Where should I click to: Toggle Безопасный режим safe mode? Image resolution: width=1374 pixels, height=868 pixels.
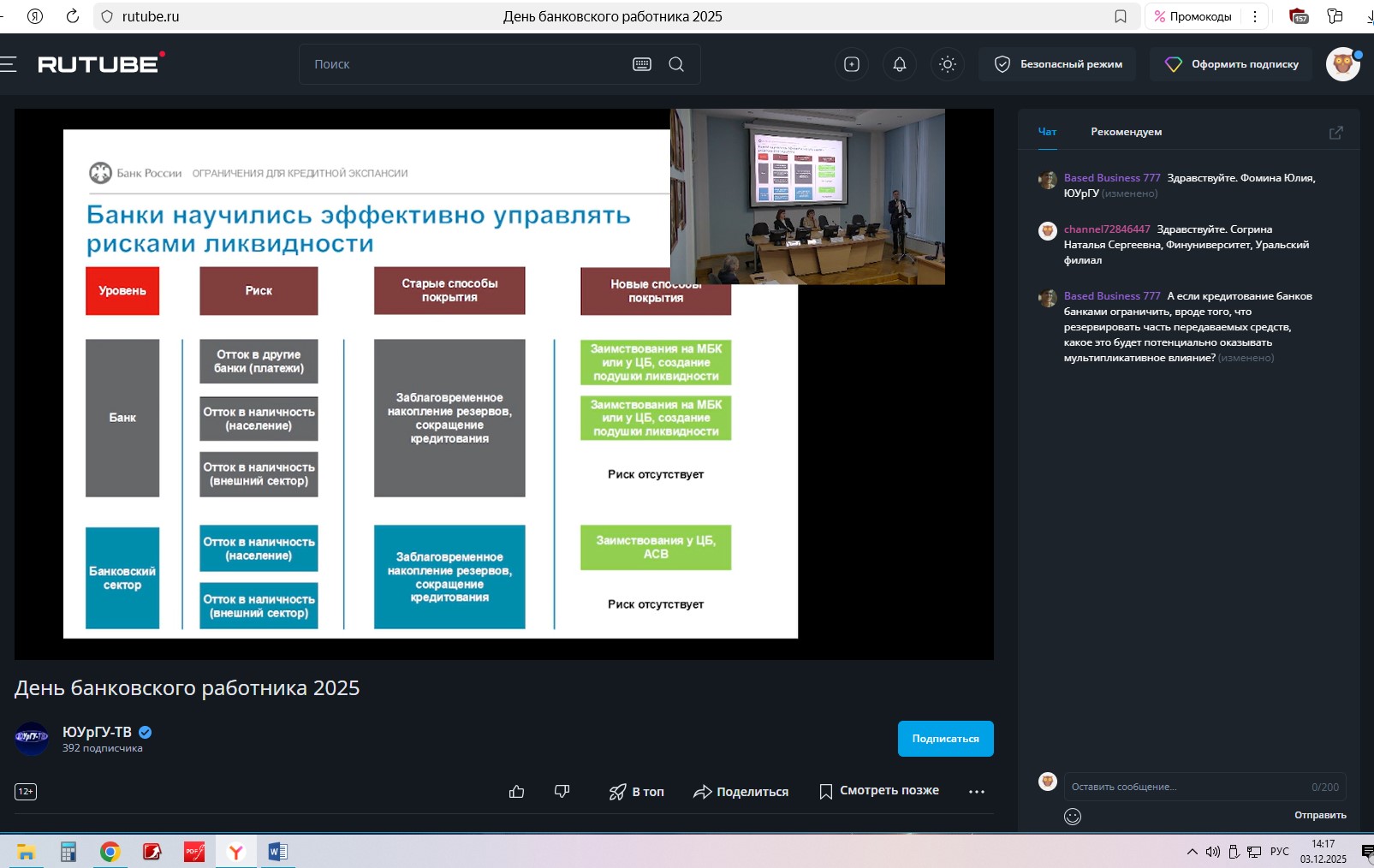tap(1057, 64)
